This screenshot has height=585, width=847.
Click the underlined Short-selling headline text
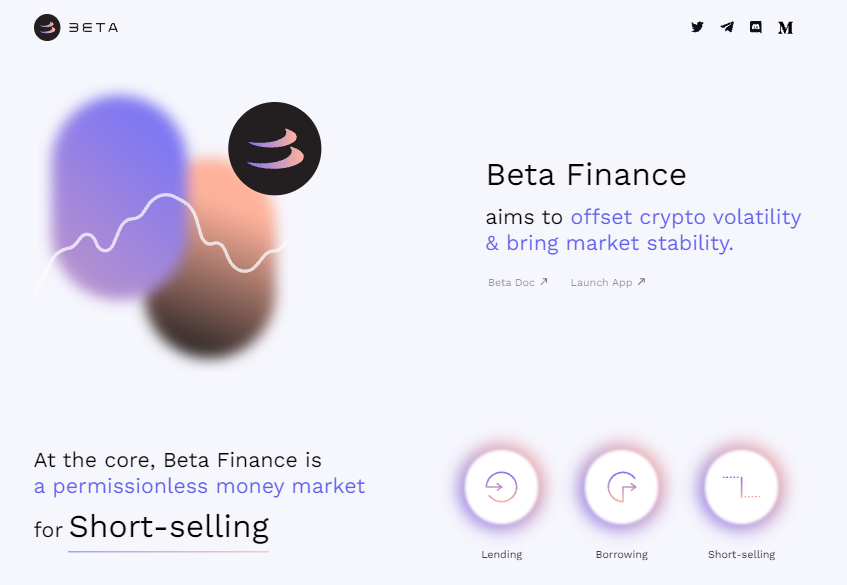[x=168, y=526]
